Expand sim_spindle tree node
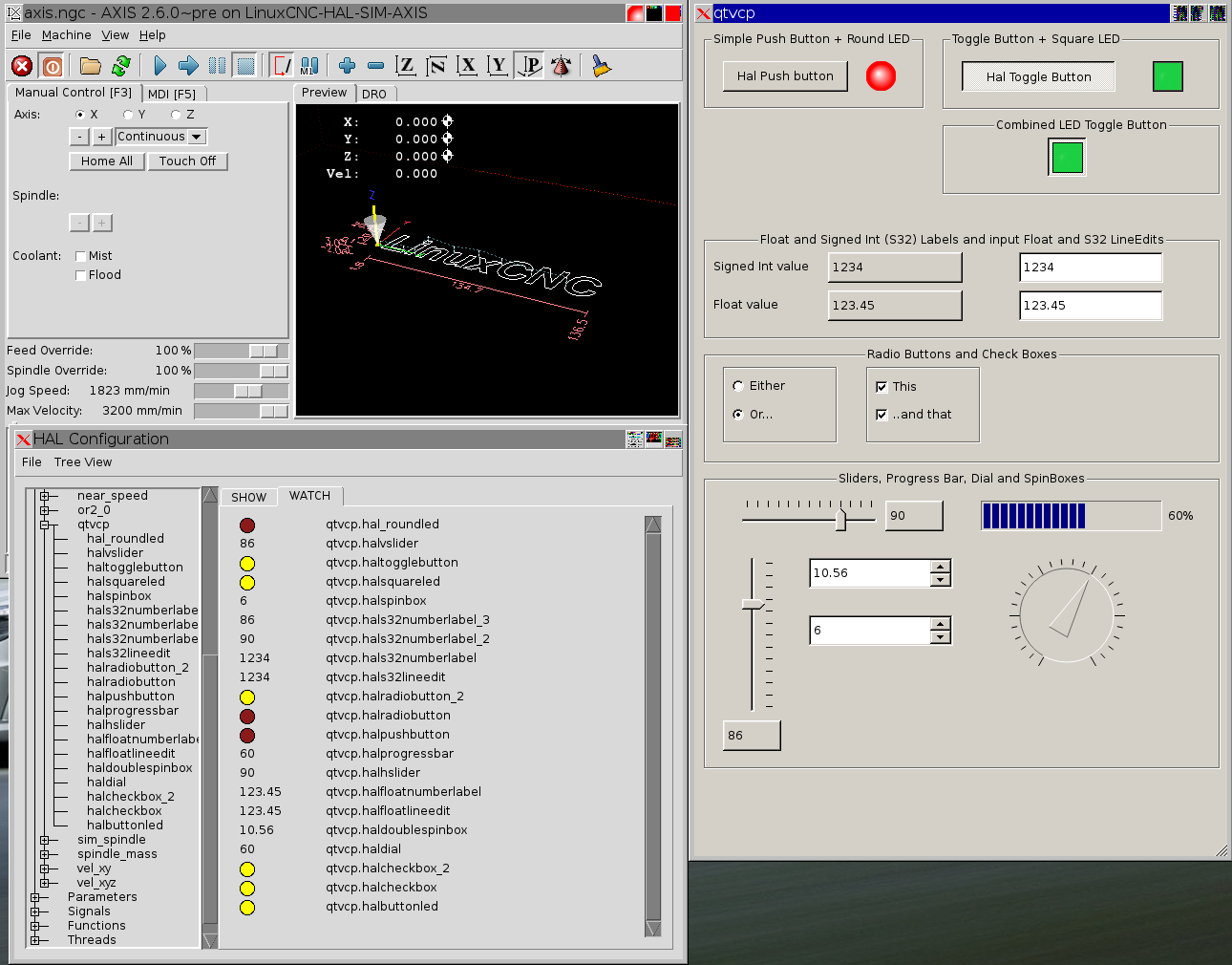This screenshot has height=965, width=1232. (44, 840)
